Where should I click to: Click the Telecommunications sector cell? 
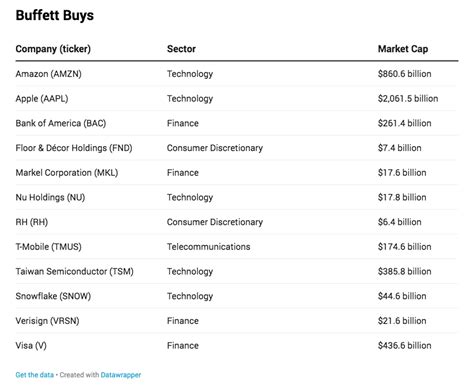[x=208, y=247]
